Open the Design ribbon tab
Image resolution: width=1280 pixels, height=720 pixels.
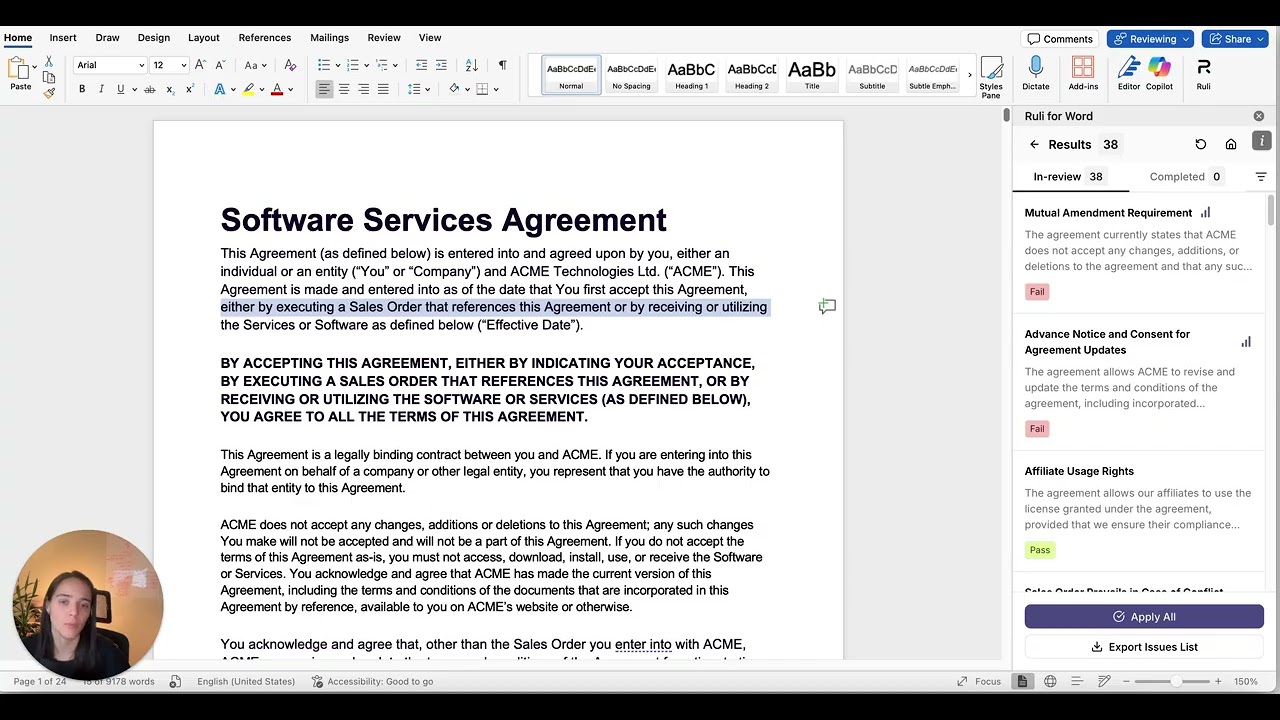point(154,38)
